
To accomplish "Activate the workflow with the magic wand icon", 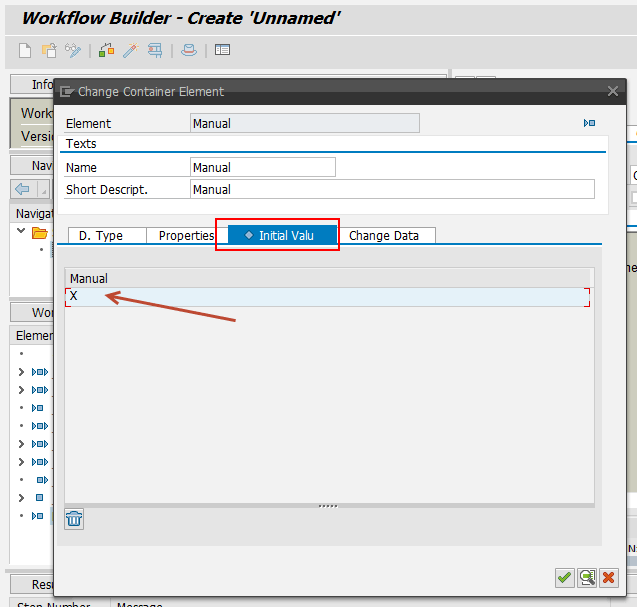I will pos(131,51).
